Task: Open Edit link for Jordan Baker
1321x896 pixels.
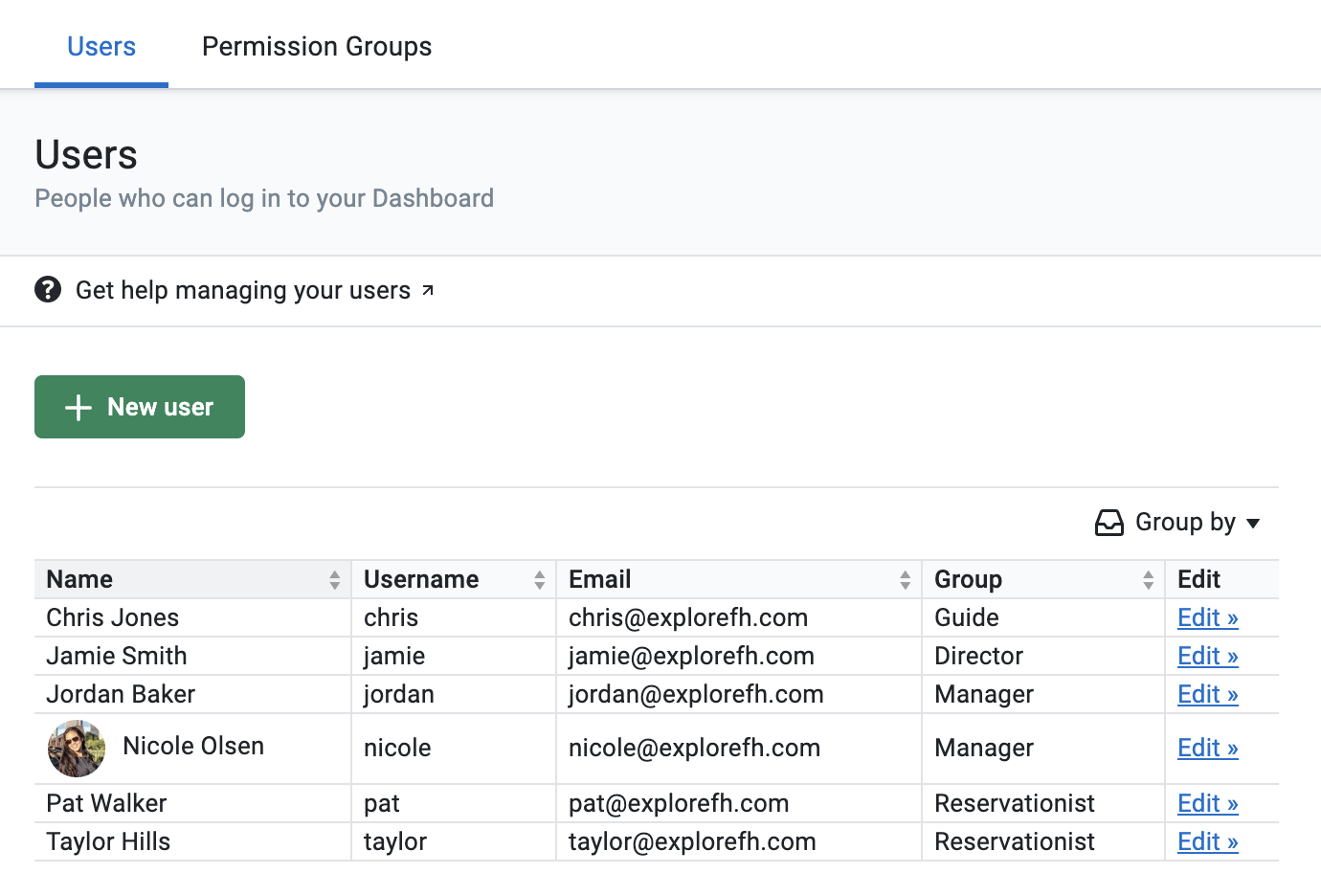Action: (1207, 694)
